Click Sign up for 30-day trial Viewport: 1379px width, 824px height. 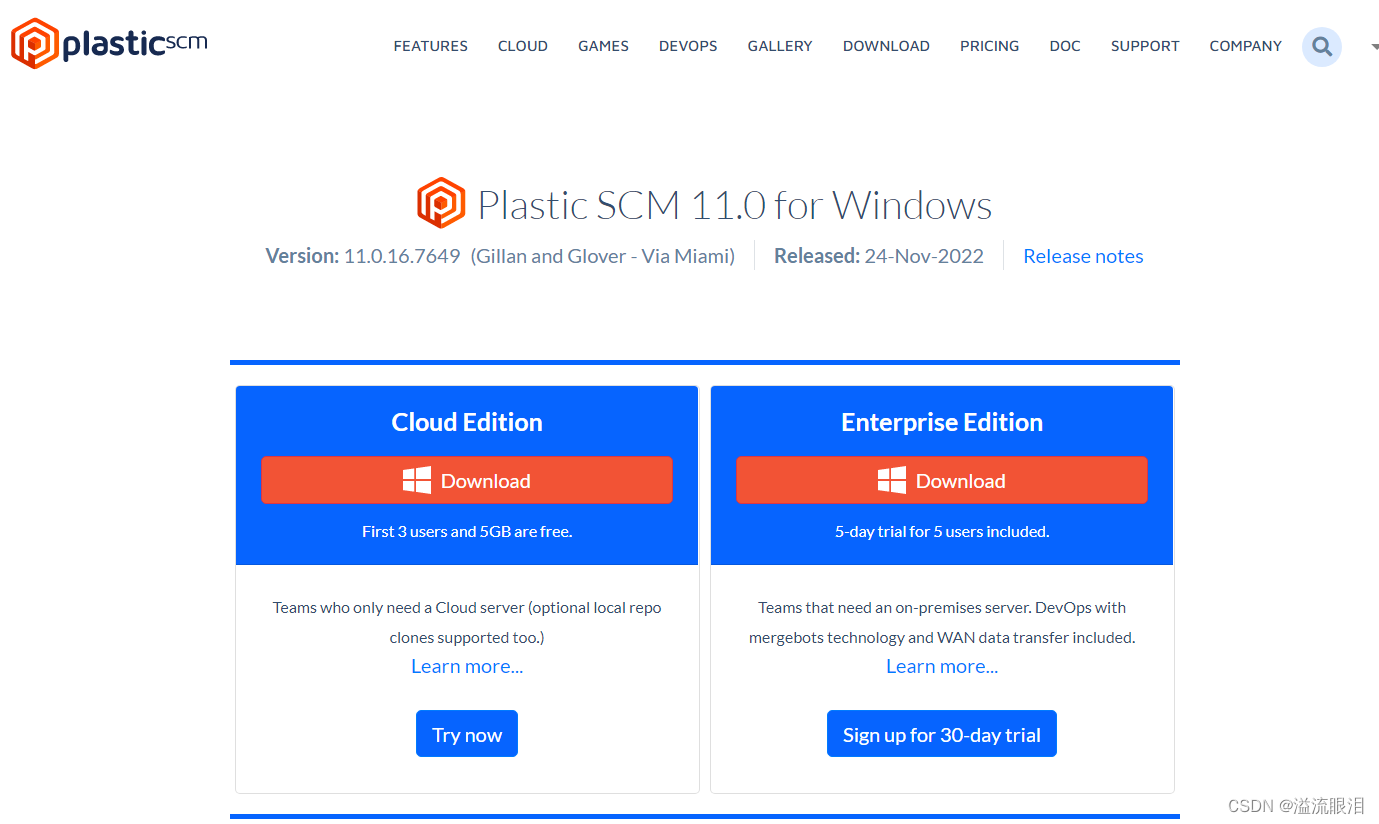click(942, 734)
